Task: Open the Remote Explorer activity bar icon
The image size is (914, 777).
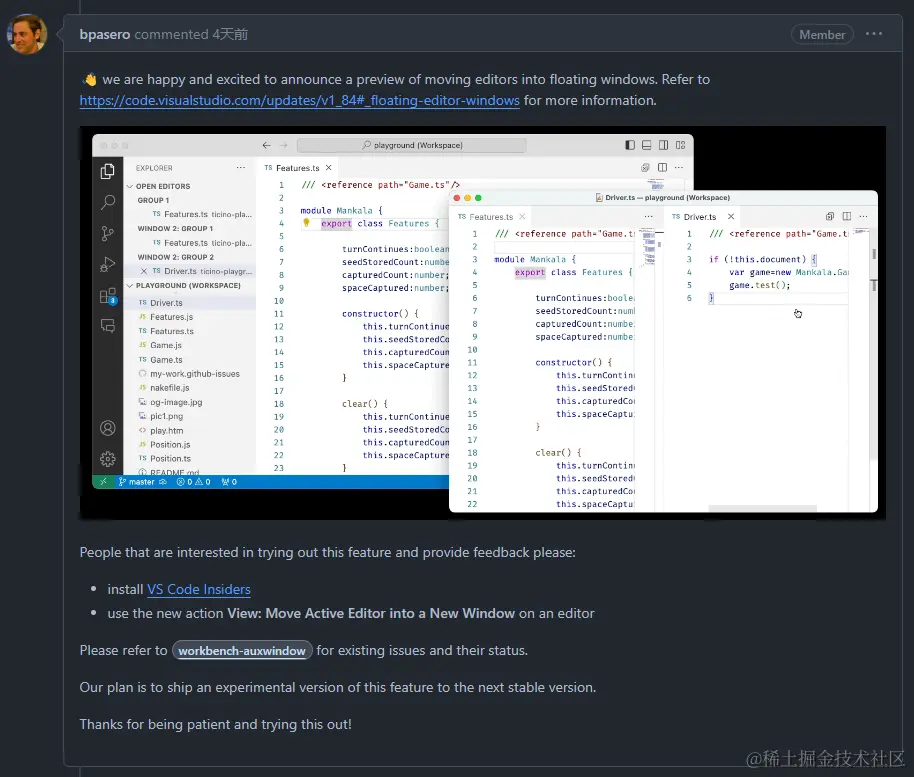Action: click(107, 325)
